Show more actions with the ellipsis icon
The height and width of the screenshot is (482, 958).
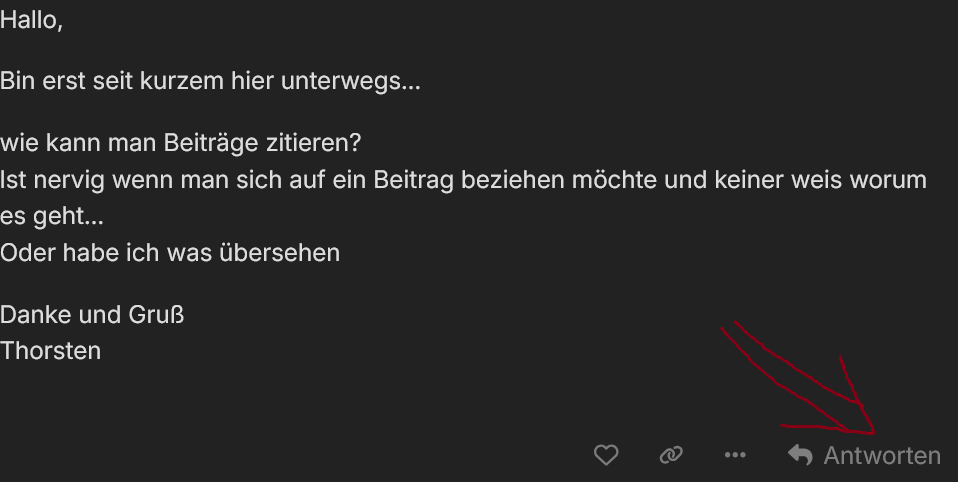coord(735,455)
